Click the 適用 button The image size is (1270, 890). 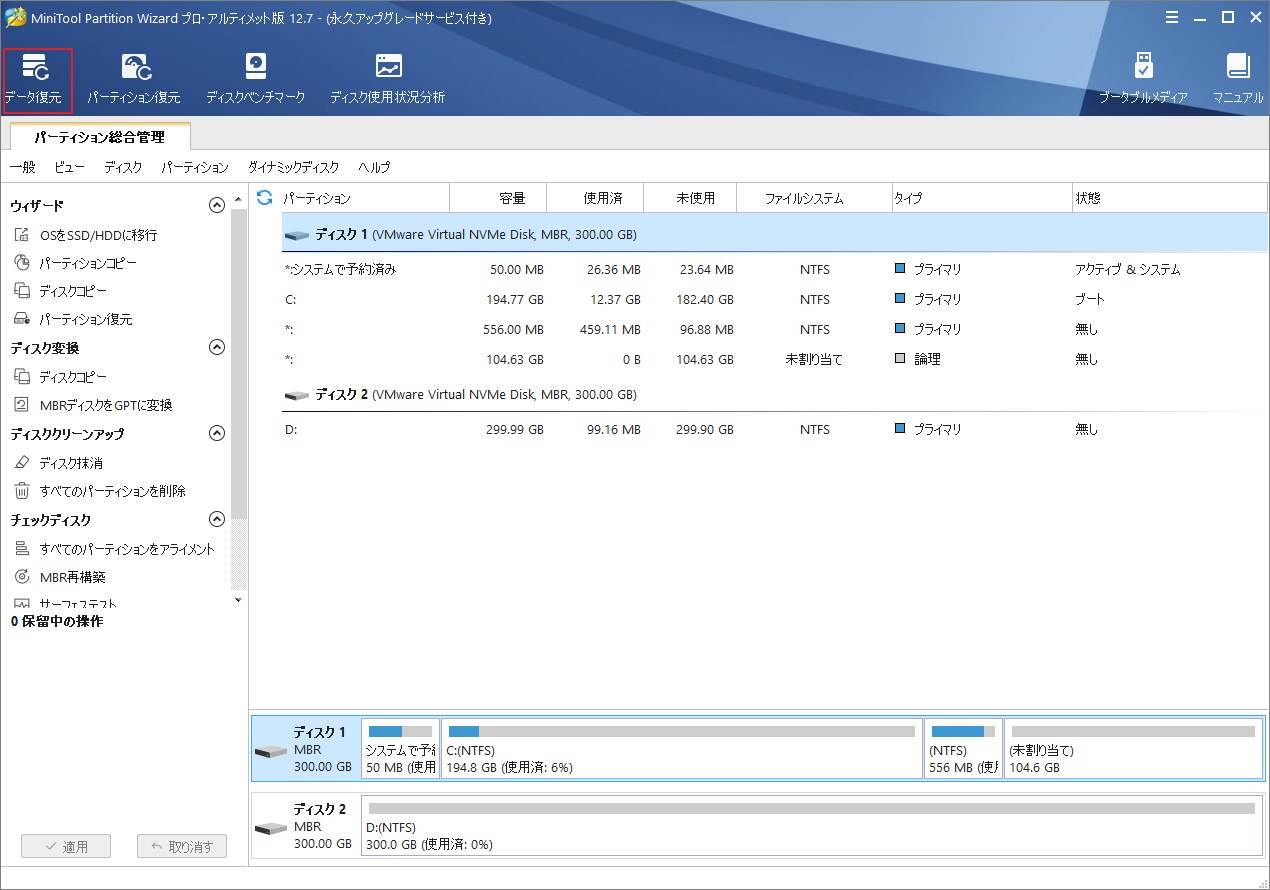point(66,846)
